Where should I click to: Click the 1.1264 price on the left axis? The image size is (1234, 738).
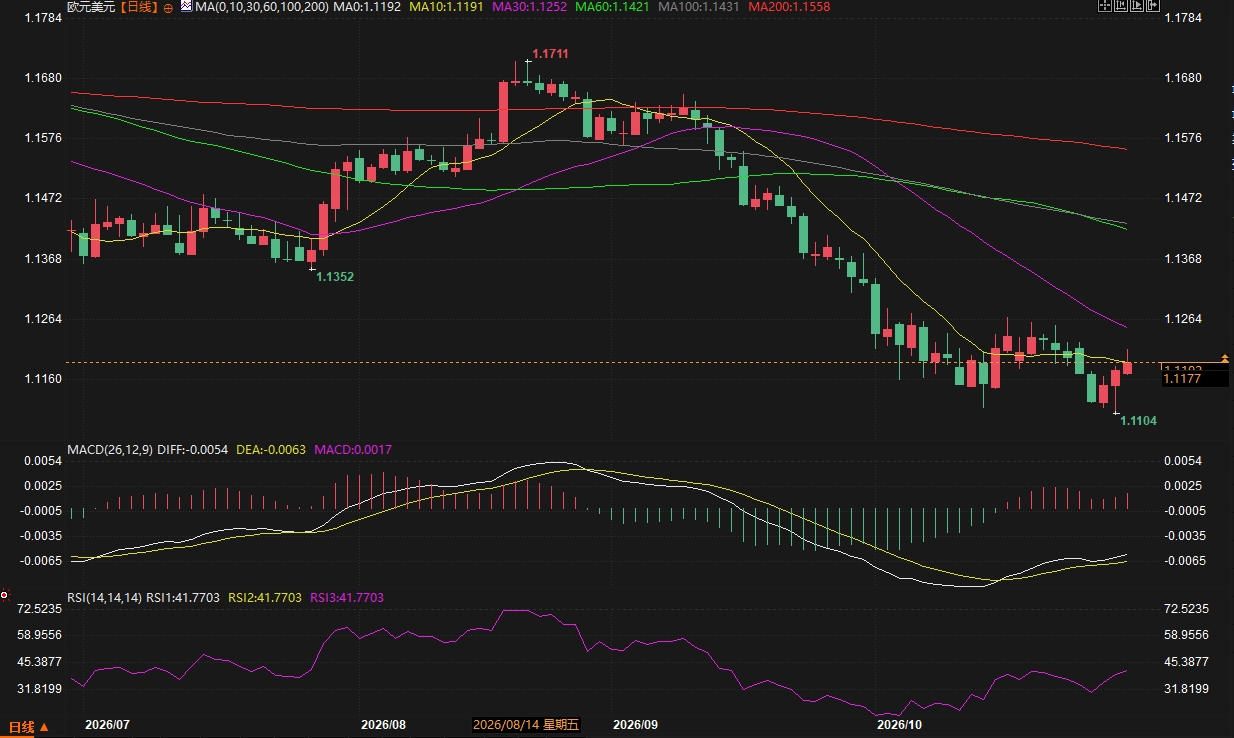[43, 319]
